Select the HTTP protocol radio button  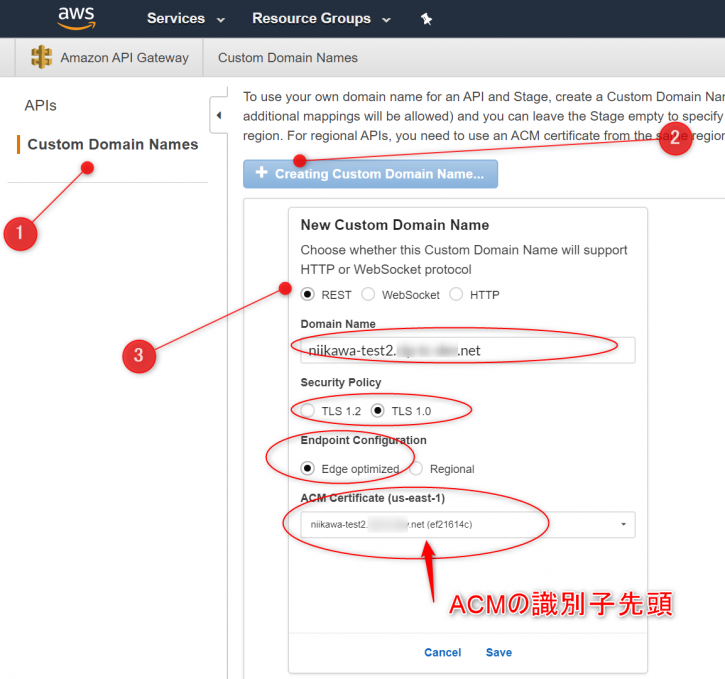(x=456, y=294)
